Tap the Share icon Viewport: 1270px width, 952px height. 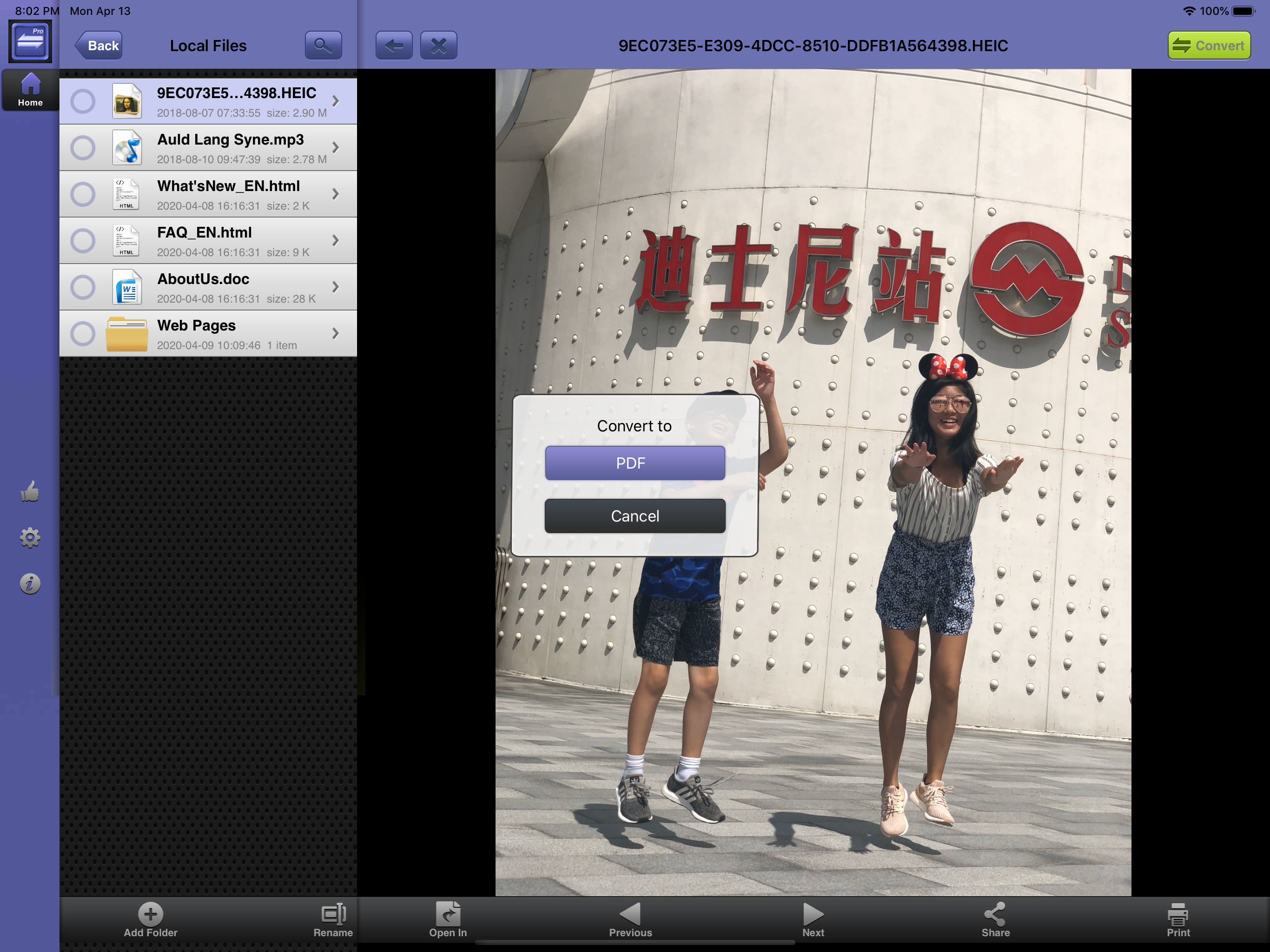995,919
